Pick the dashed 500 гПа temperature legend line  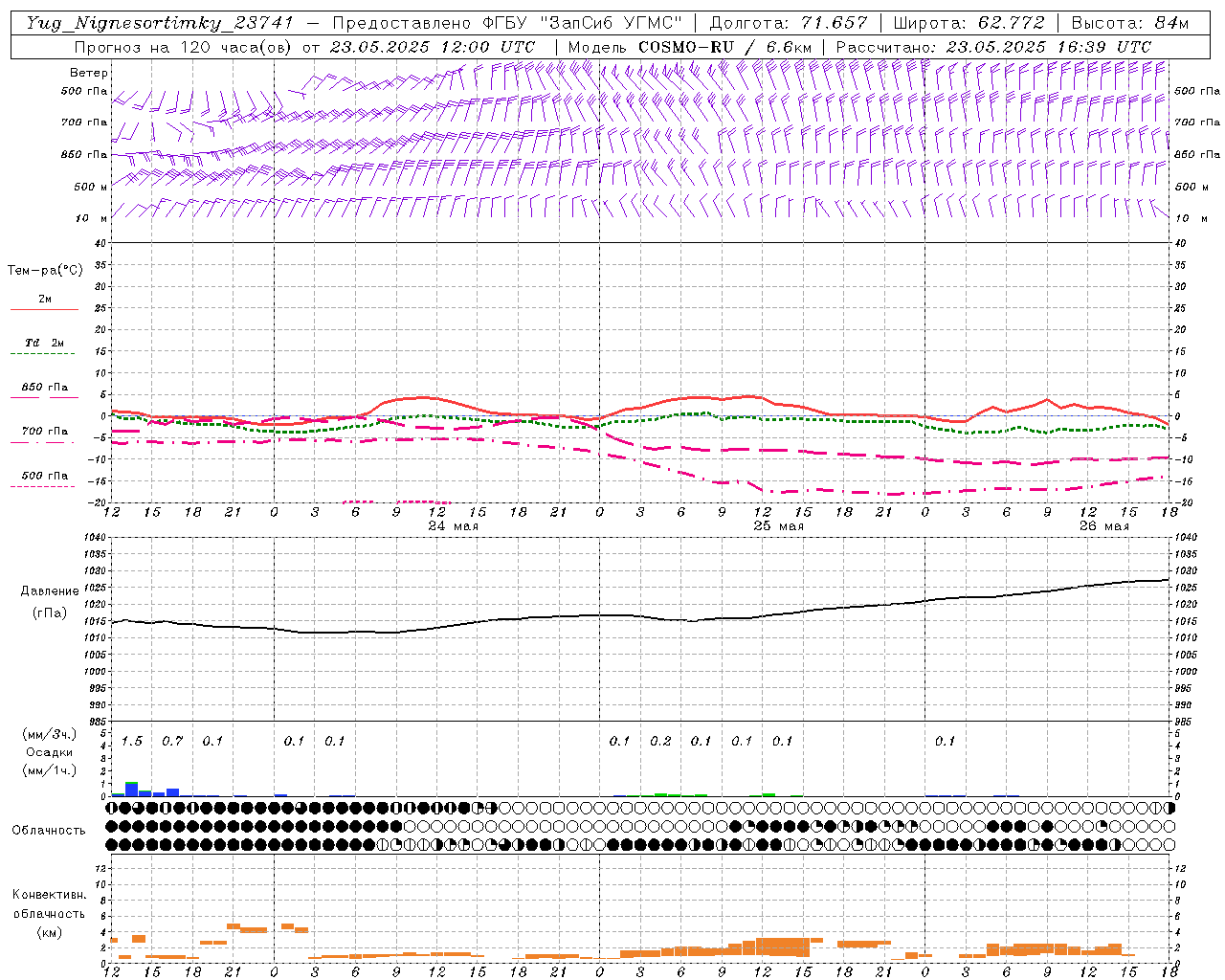[42, 486]
